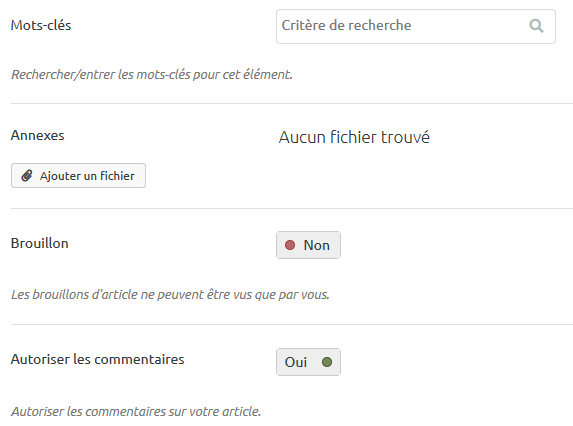This screenshot has width=573, height=426.
Task: Focus the Critère de recherche keyword field
Action: 416,26
